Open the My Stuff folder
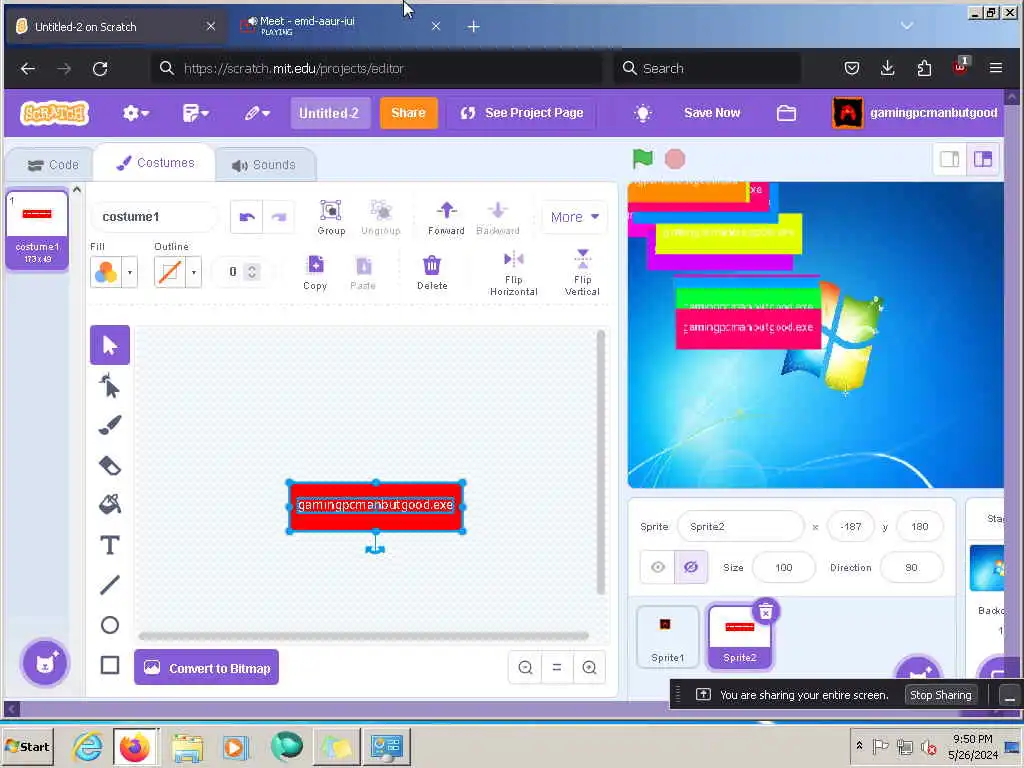The image size is (1024, 768). tap(786, 113)
